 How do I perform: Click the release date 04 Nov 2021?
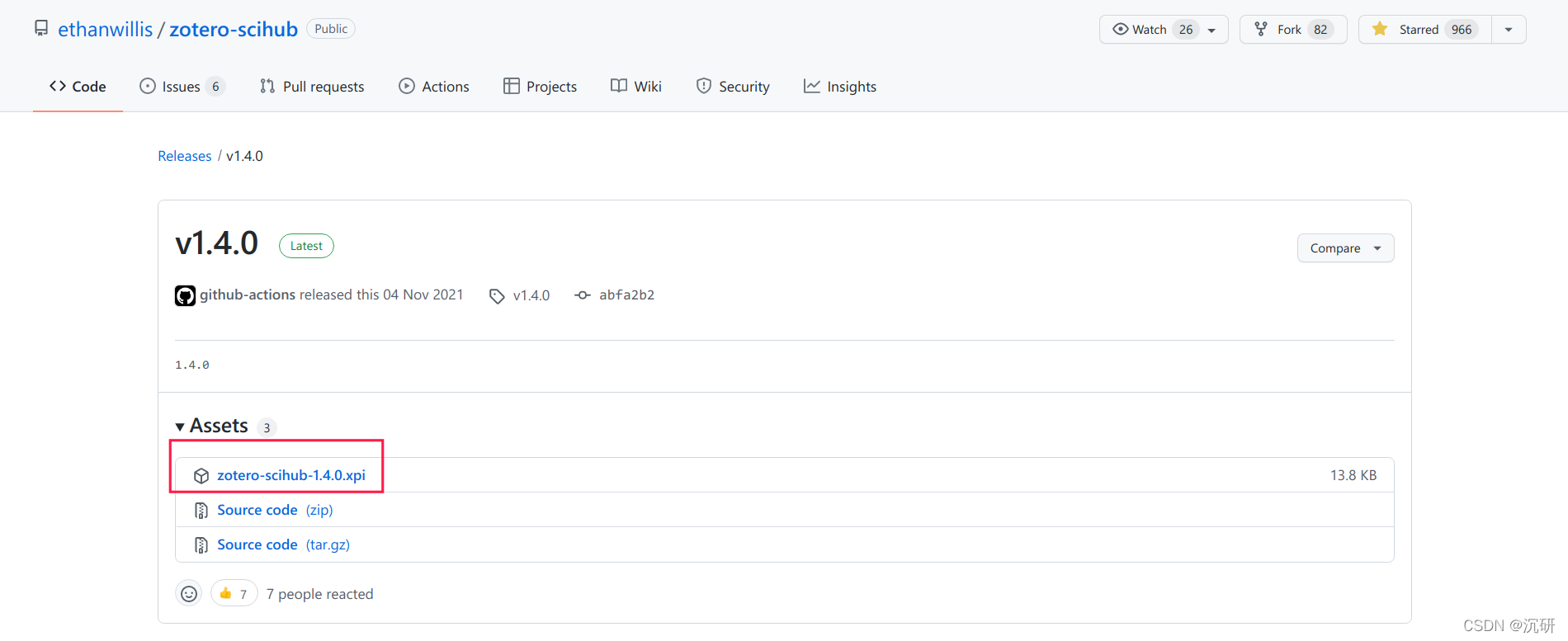point(423,295)
